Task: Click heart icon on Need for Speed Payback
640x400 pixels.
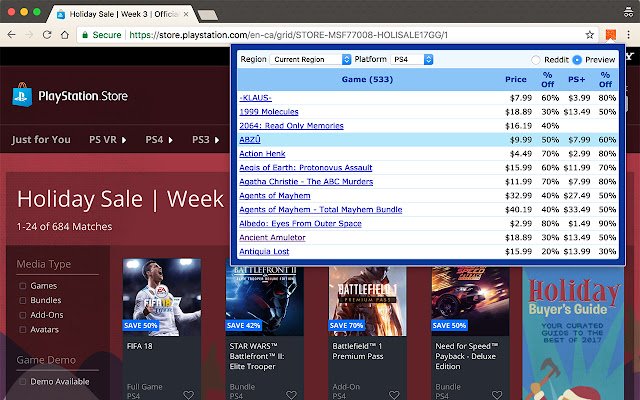Action: [497, 394]
